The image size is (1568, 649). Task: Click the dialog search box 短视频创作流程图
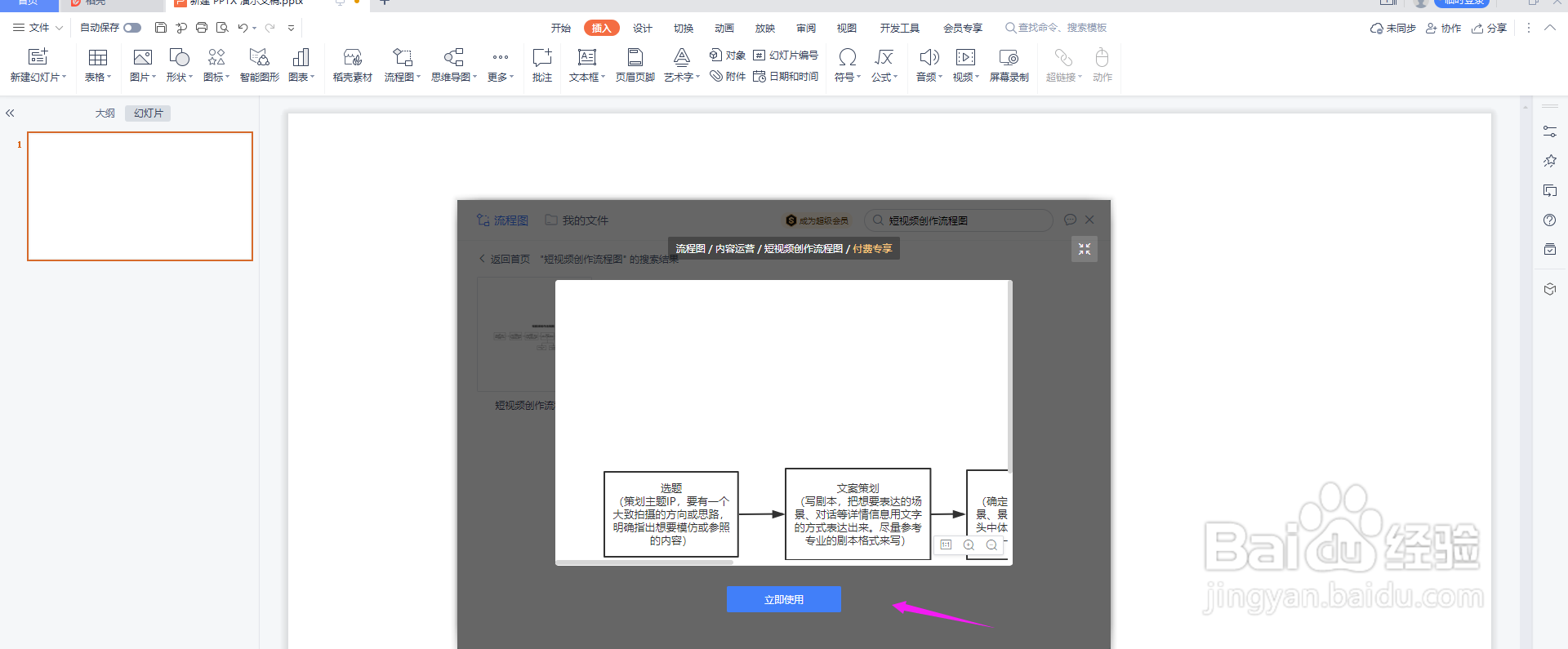(x=958, y=220)
